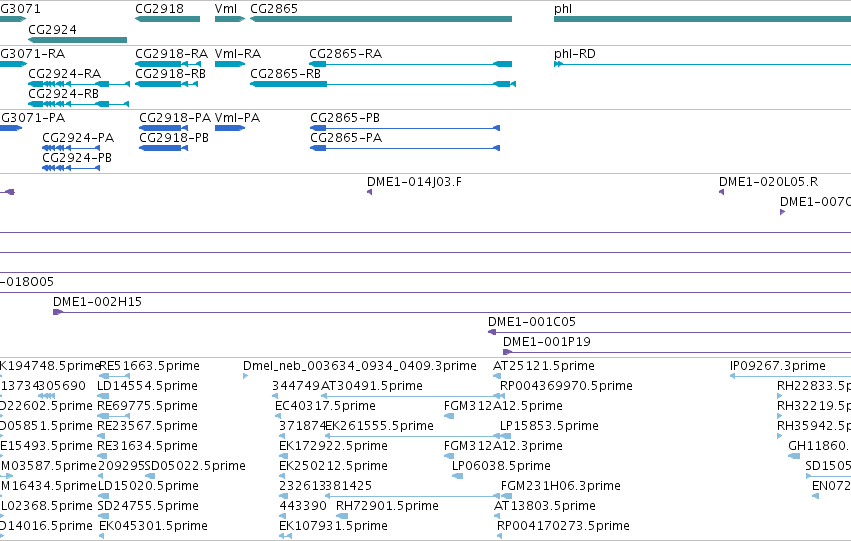Image resolution: width=851 pixels, height=541 pixels.
Task: Select transcript CG2924-RA
Action: tap(79, 84)
